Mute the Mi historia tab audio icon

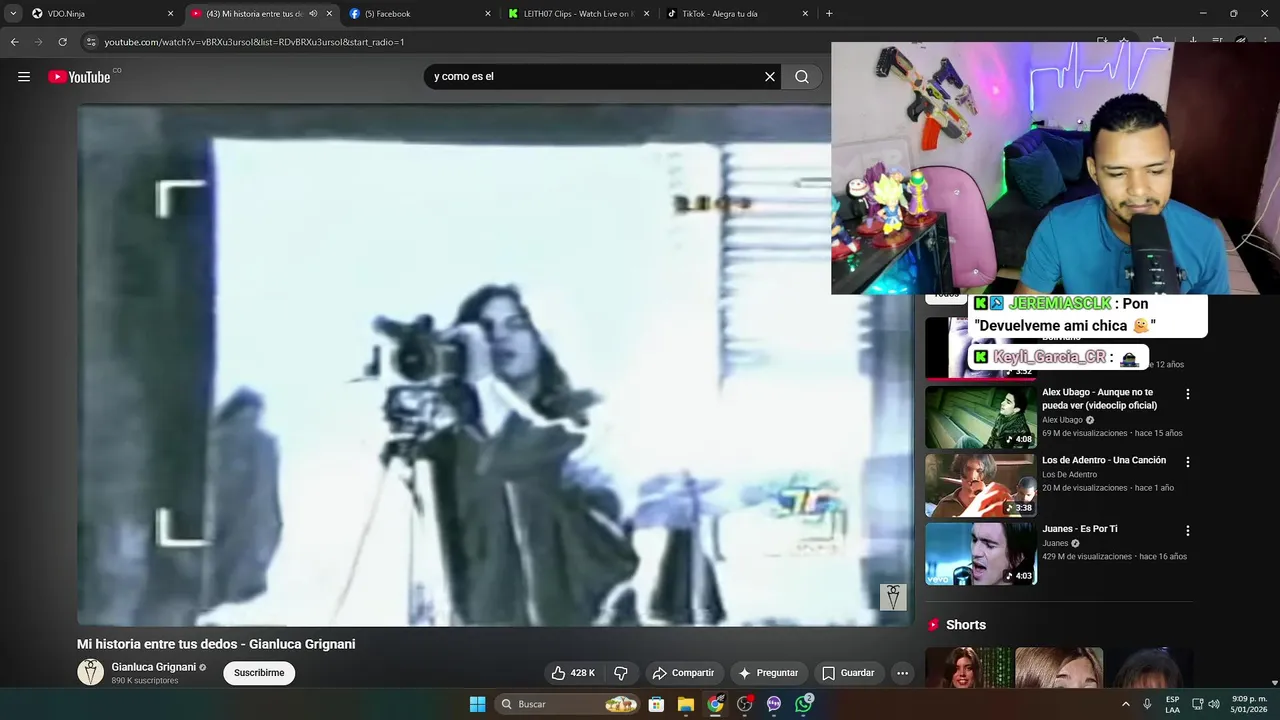313,14
